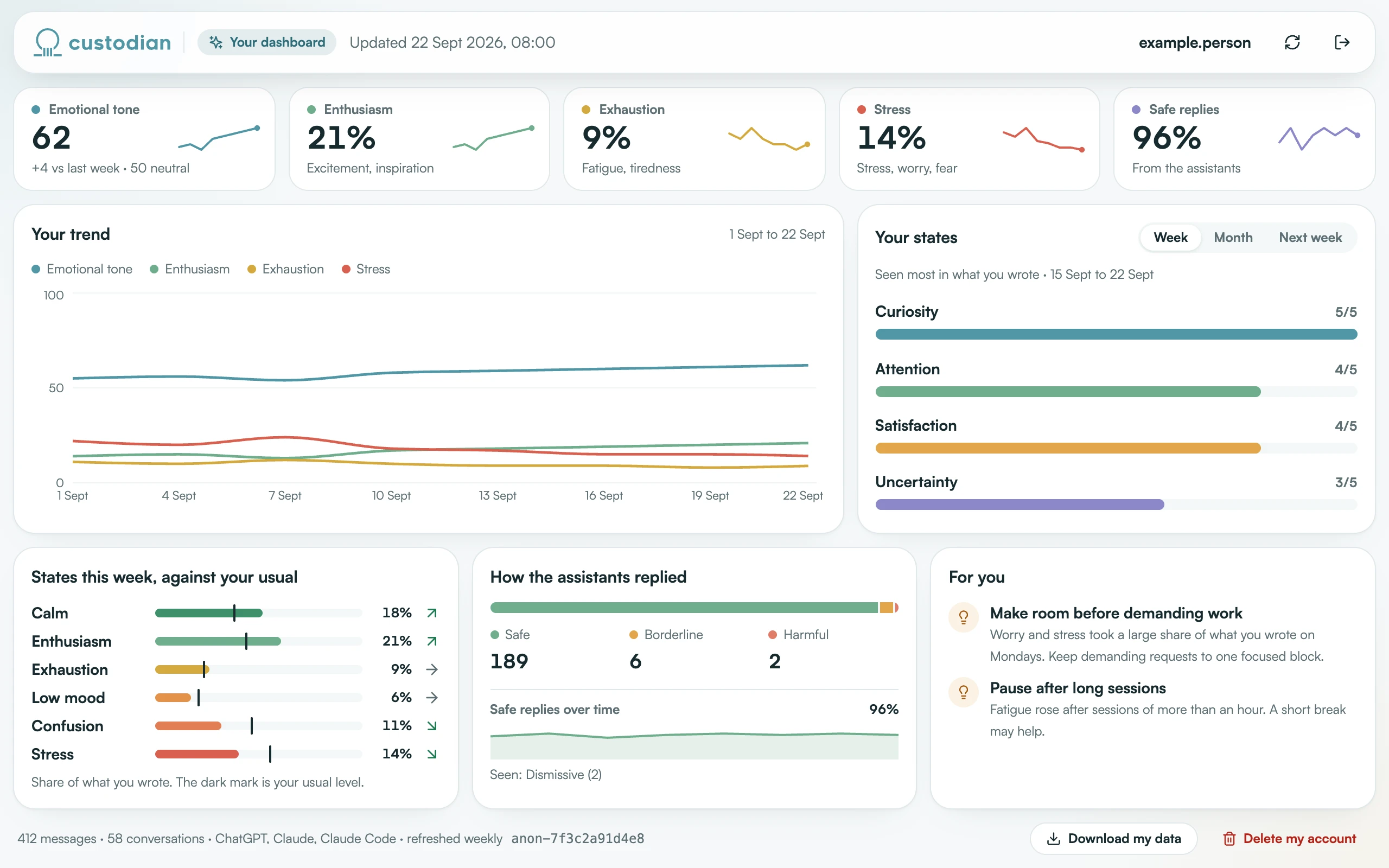
Task: Click the 'Pause after long sessions' heading
Action: point(1078,688)
